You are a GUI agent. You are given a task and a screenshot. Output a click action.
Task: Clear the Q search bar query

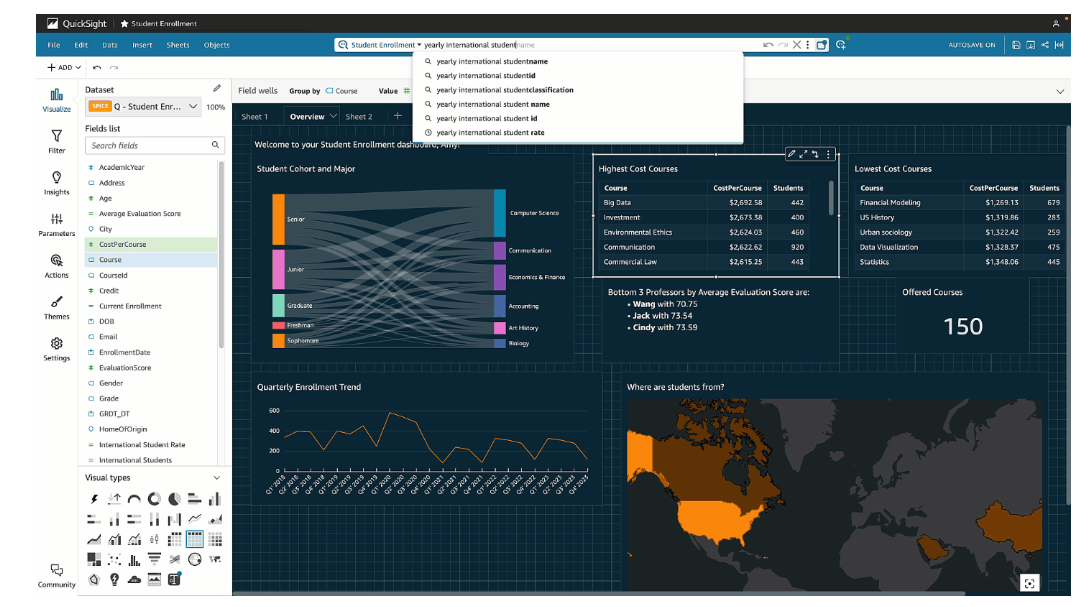pos(797,44)
